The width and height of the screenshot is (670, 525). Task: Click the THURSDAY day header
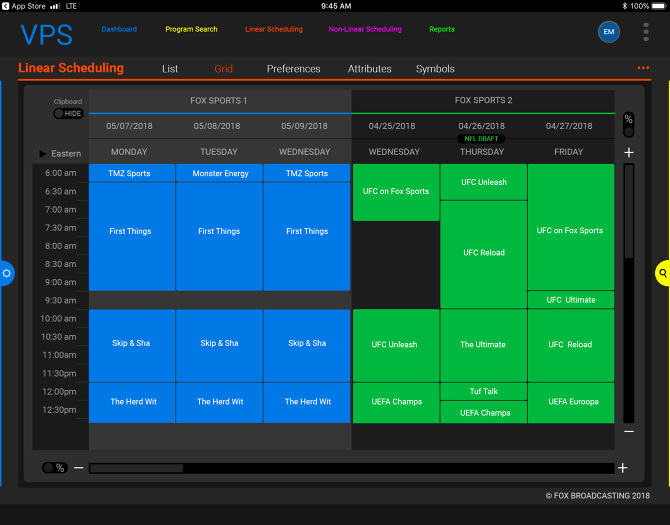(x=482, y=152)
